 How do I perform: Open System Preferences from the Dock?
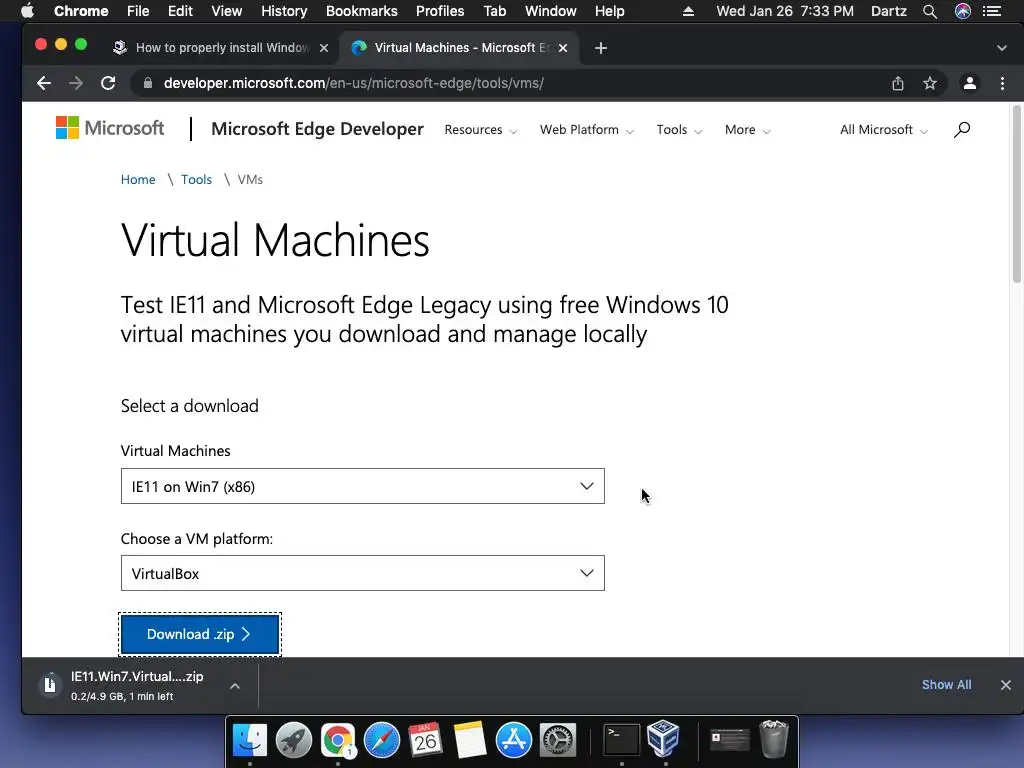click(557, 740)
